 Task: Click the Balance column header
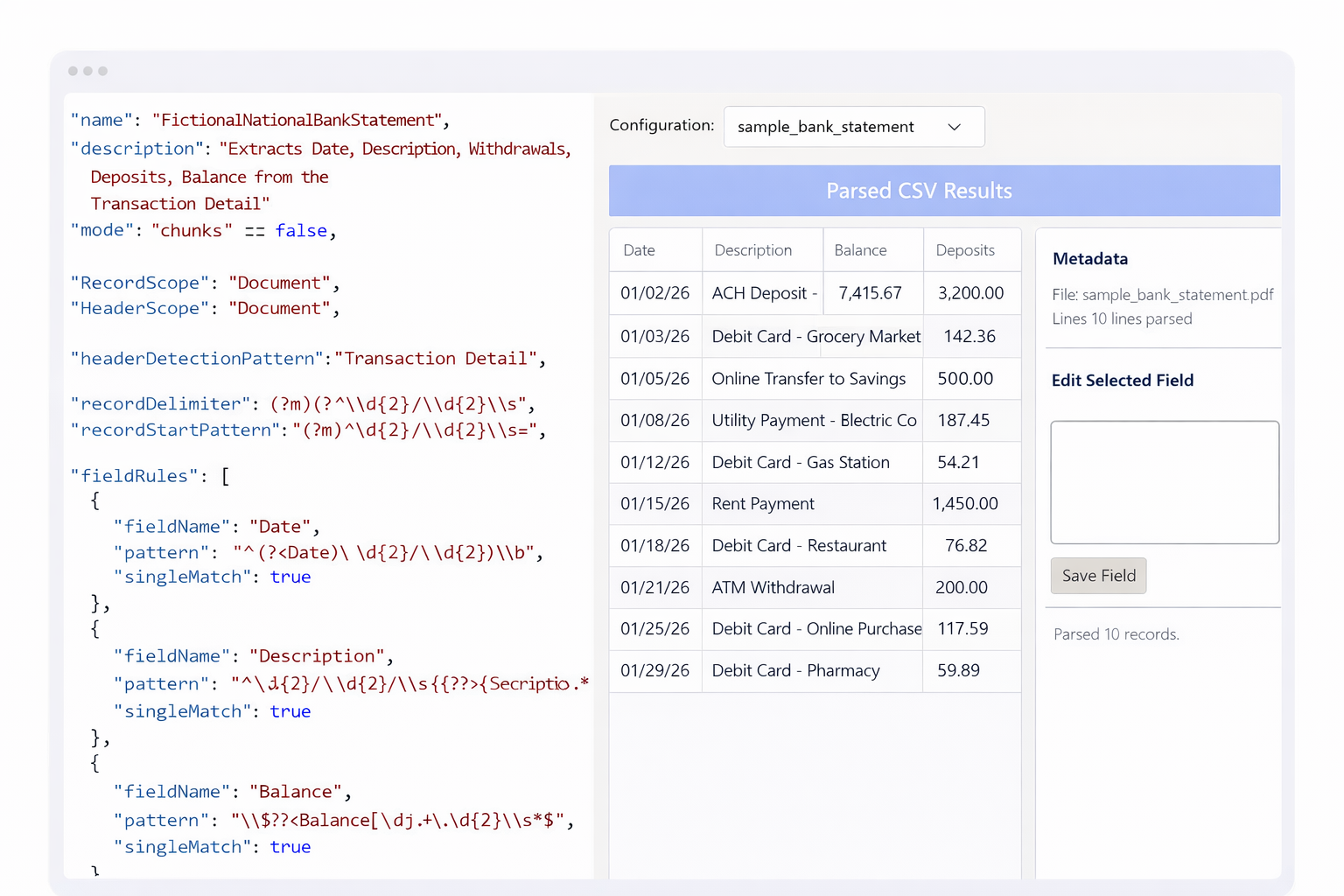(860, 250)
